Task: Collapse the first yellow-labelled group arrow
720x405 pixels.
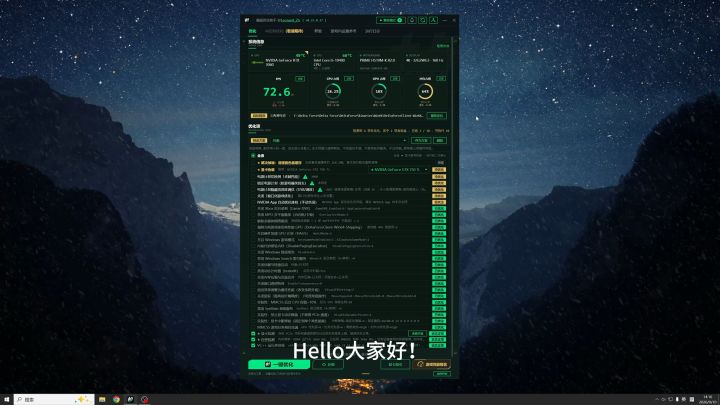Action: click(259, 163)
